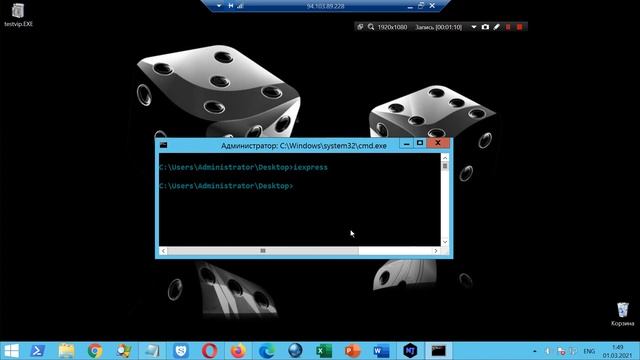Viewport: 640px width, 360px height.
Task: Toggle the pin icon on remote session bar
Action: (x=231, y=6)
